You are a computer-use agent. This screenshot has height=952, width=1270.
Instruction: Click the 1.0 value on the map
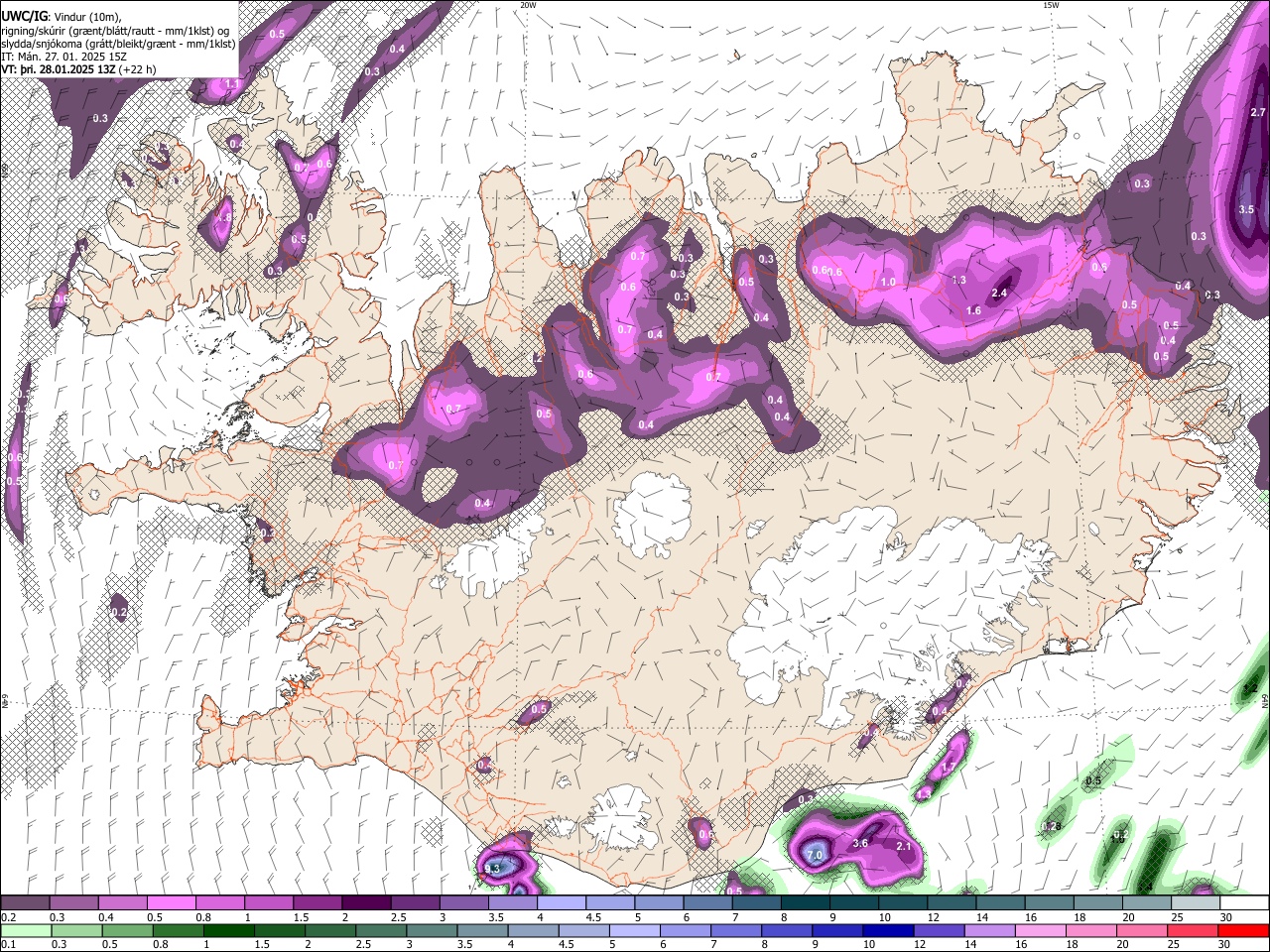(x=888, y=283)
